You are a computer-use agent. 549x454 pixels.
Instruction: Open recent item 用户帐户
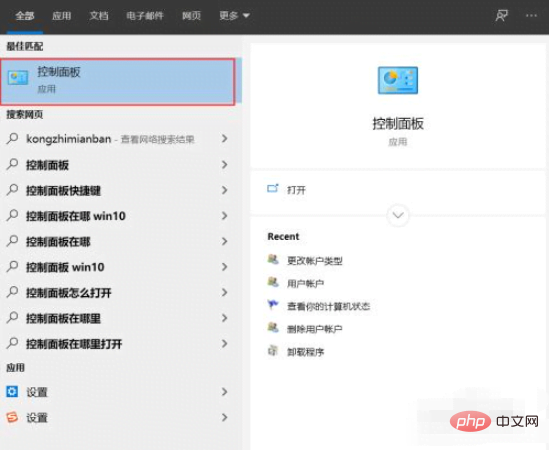coord(305,284)
